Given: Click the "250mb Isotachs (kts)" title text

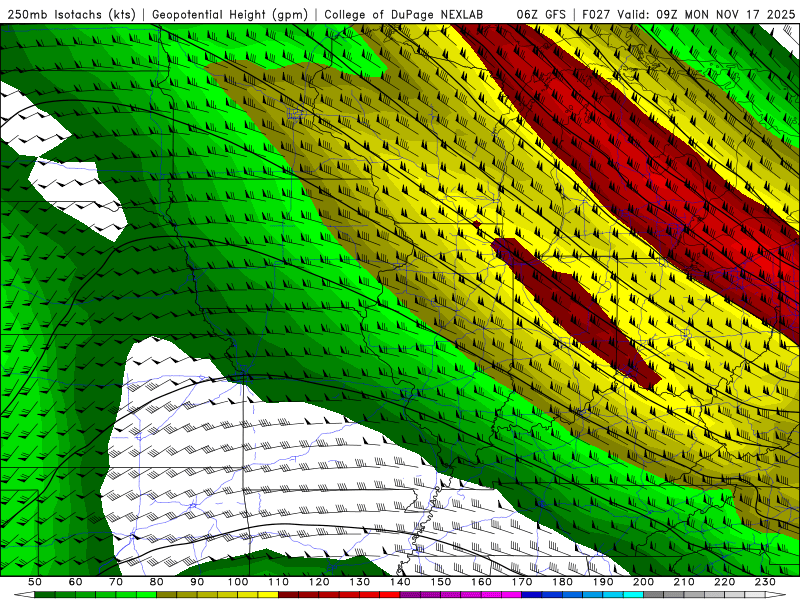Looking at the screenshot, I should pos(71,14).
